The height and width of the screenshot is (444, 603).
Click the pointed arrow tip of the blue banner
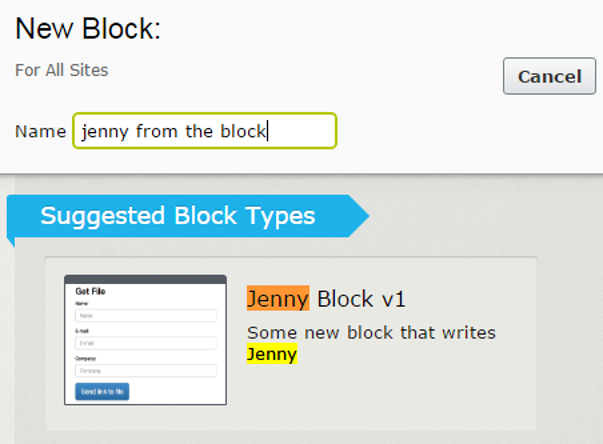pyautogui.click(x=360, y=216)
